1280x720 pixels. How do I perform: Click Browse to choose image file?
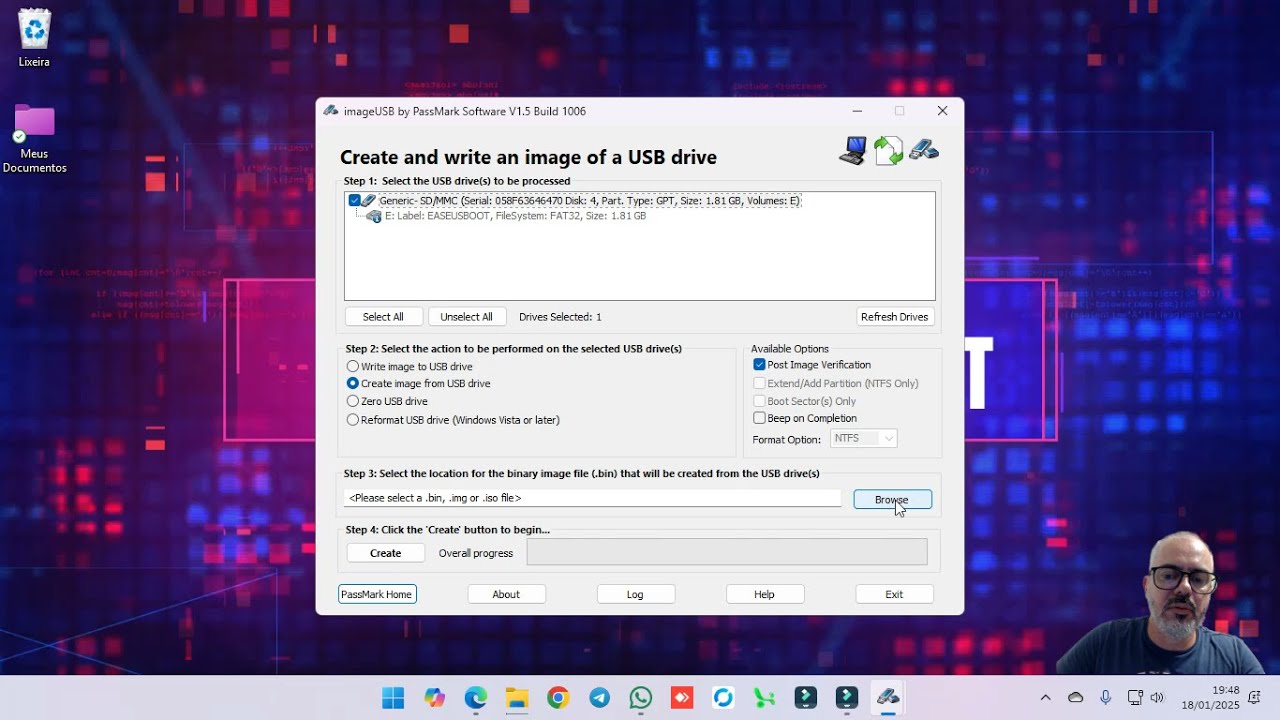(x=892, y=499)
